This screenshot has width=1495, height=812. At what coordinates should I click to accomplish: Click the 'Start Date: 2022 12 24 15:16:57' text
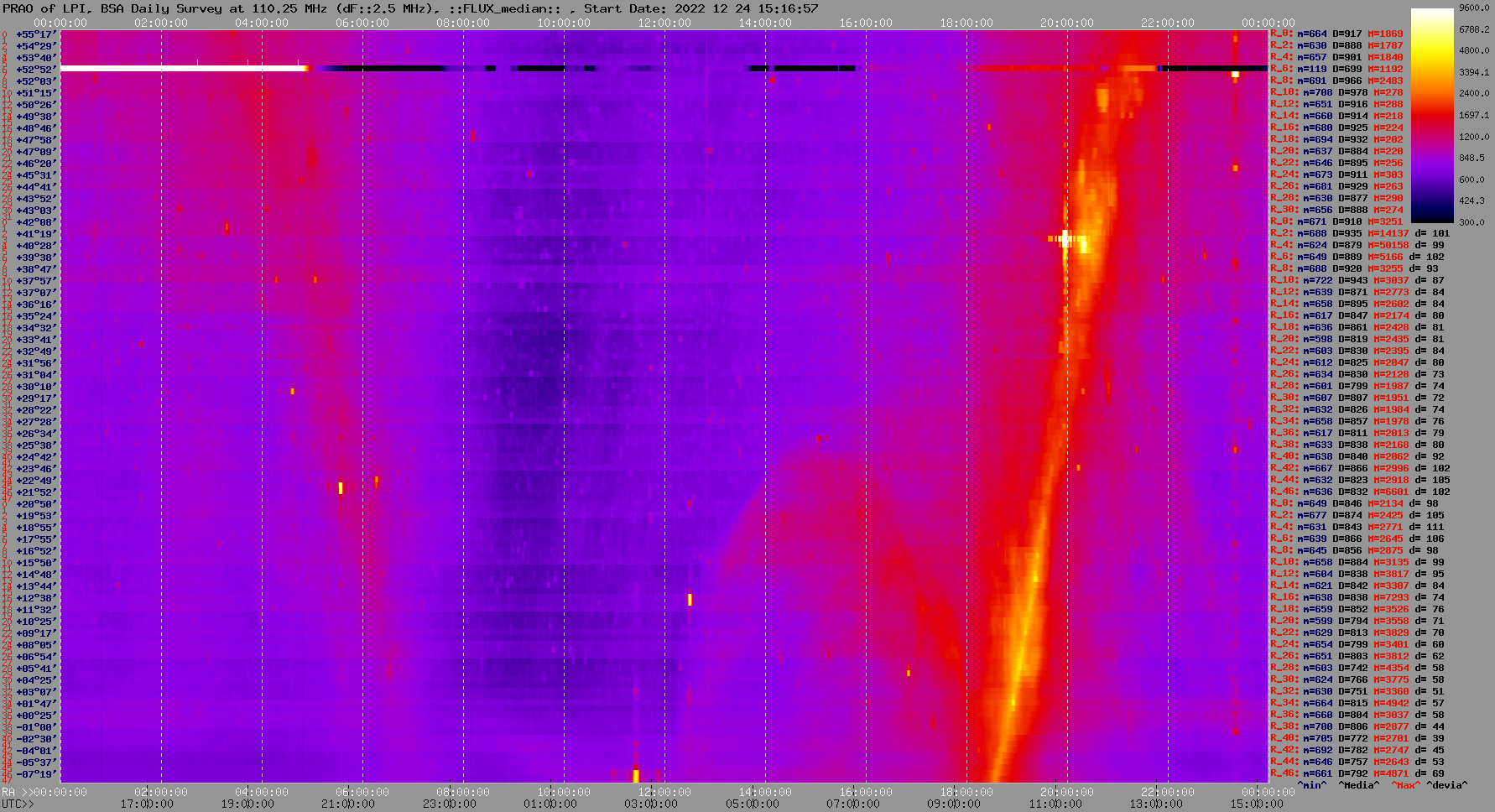tap(701, 8)
